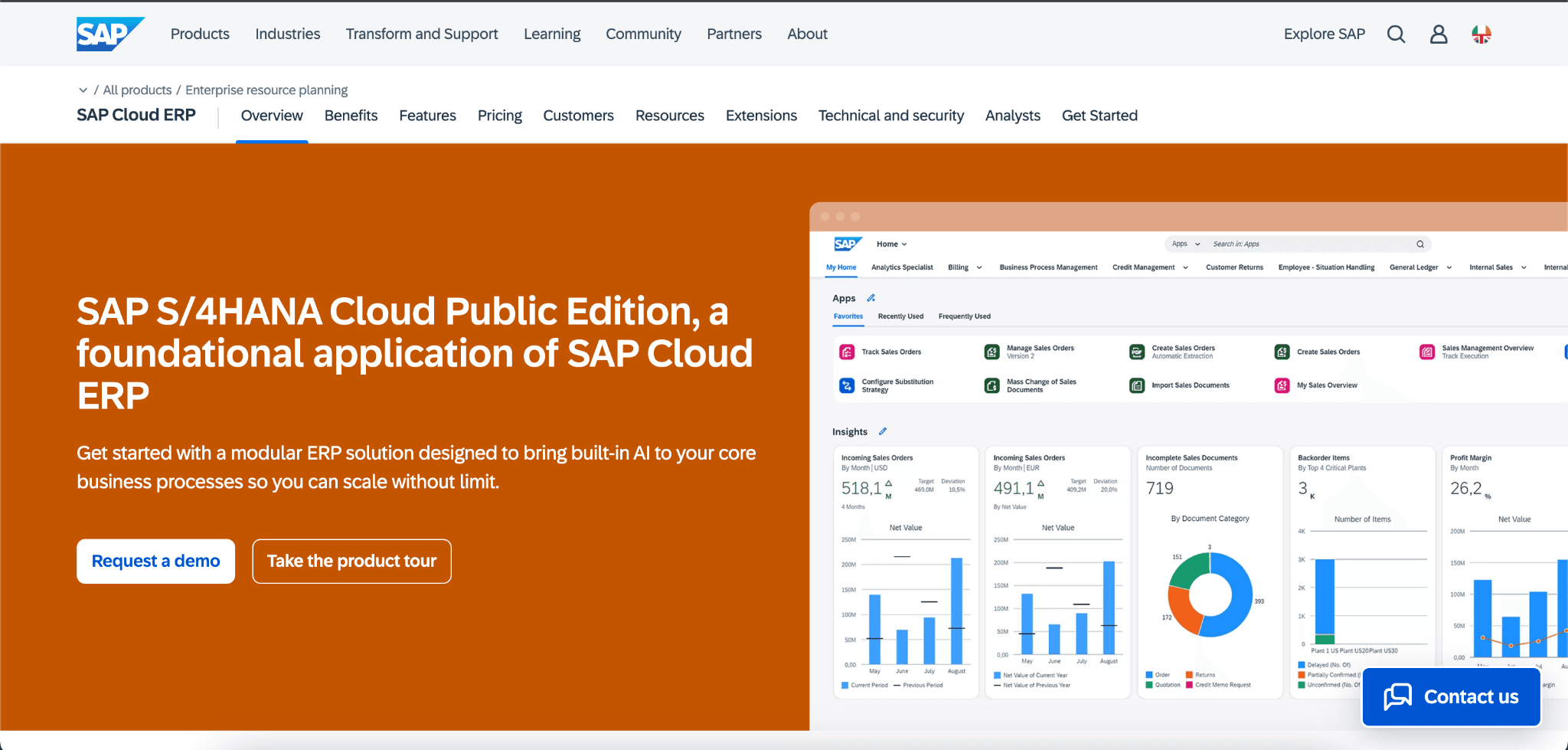The width and height of the screenshot is (1568, 750).
Task: Click Track Sales Orders app icon
Action: pos(847,352)
